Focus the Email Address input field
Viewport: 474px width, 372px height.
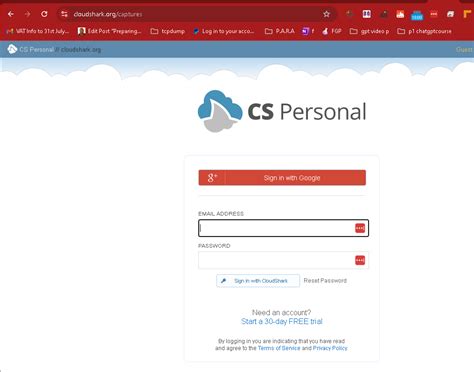point(283,228)
